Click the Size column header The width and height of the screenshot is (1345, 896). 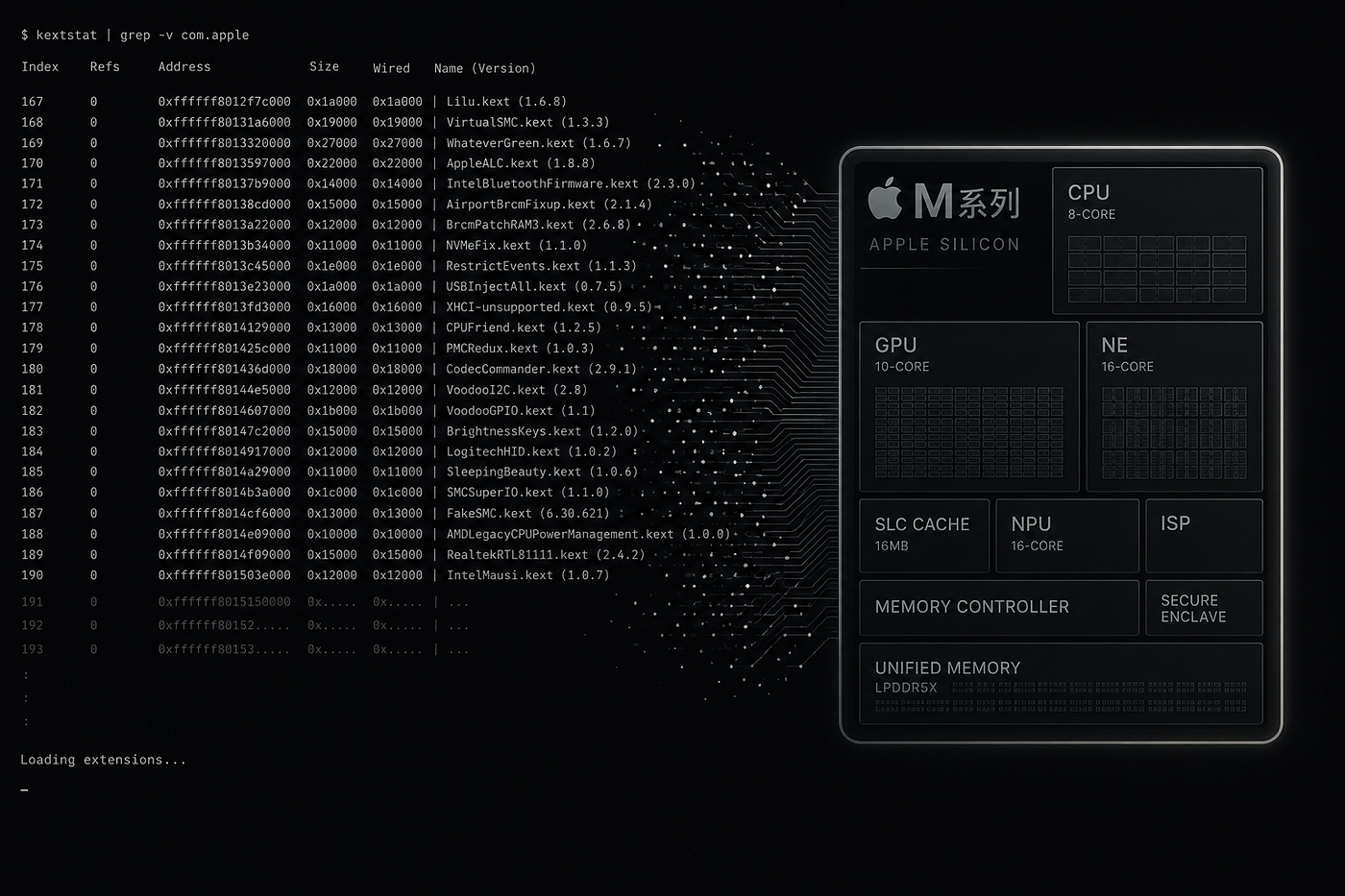(324, 67)
